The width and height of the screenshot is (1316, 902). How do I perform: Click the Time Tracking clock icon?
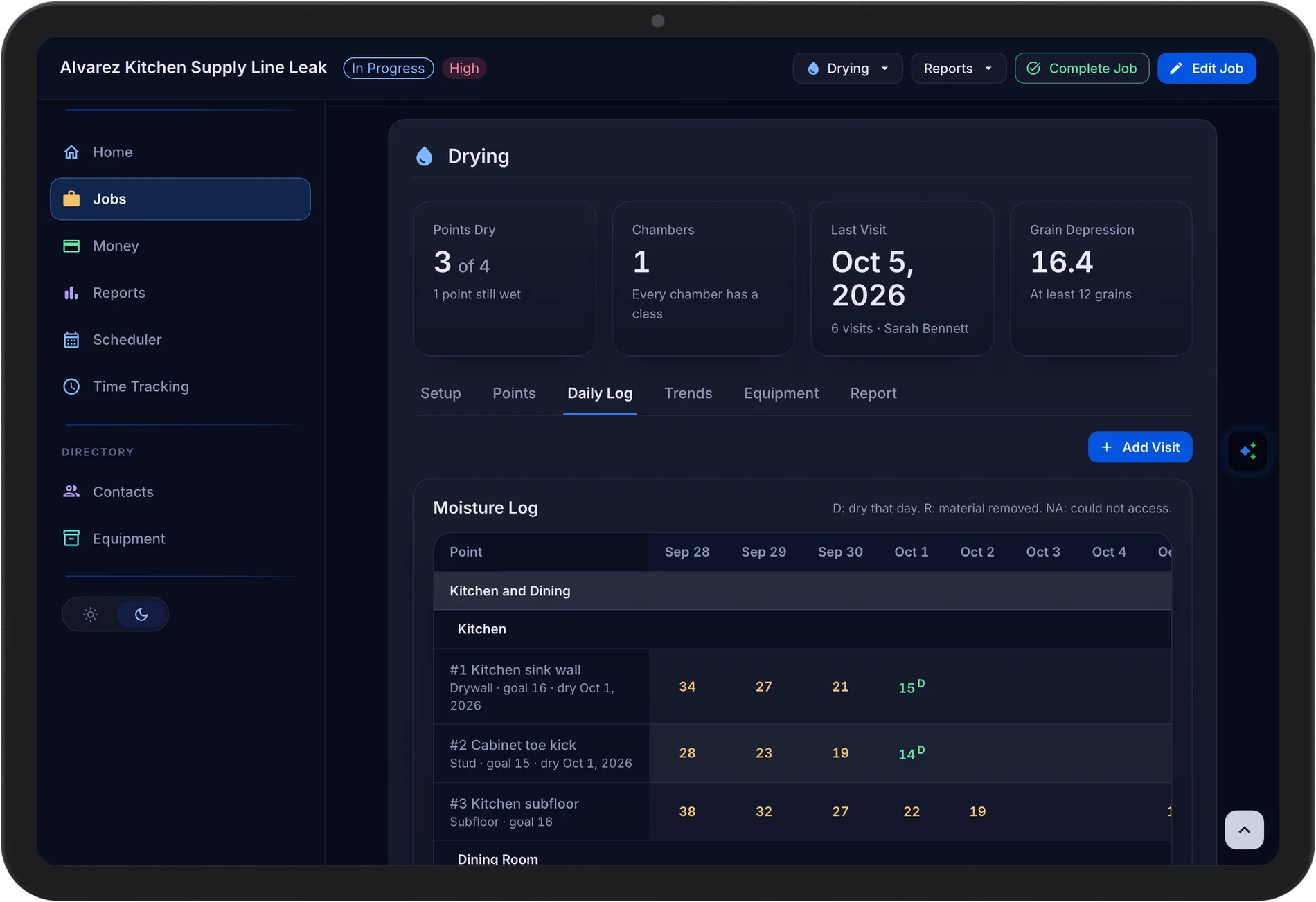click(71, 386)
